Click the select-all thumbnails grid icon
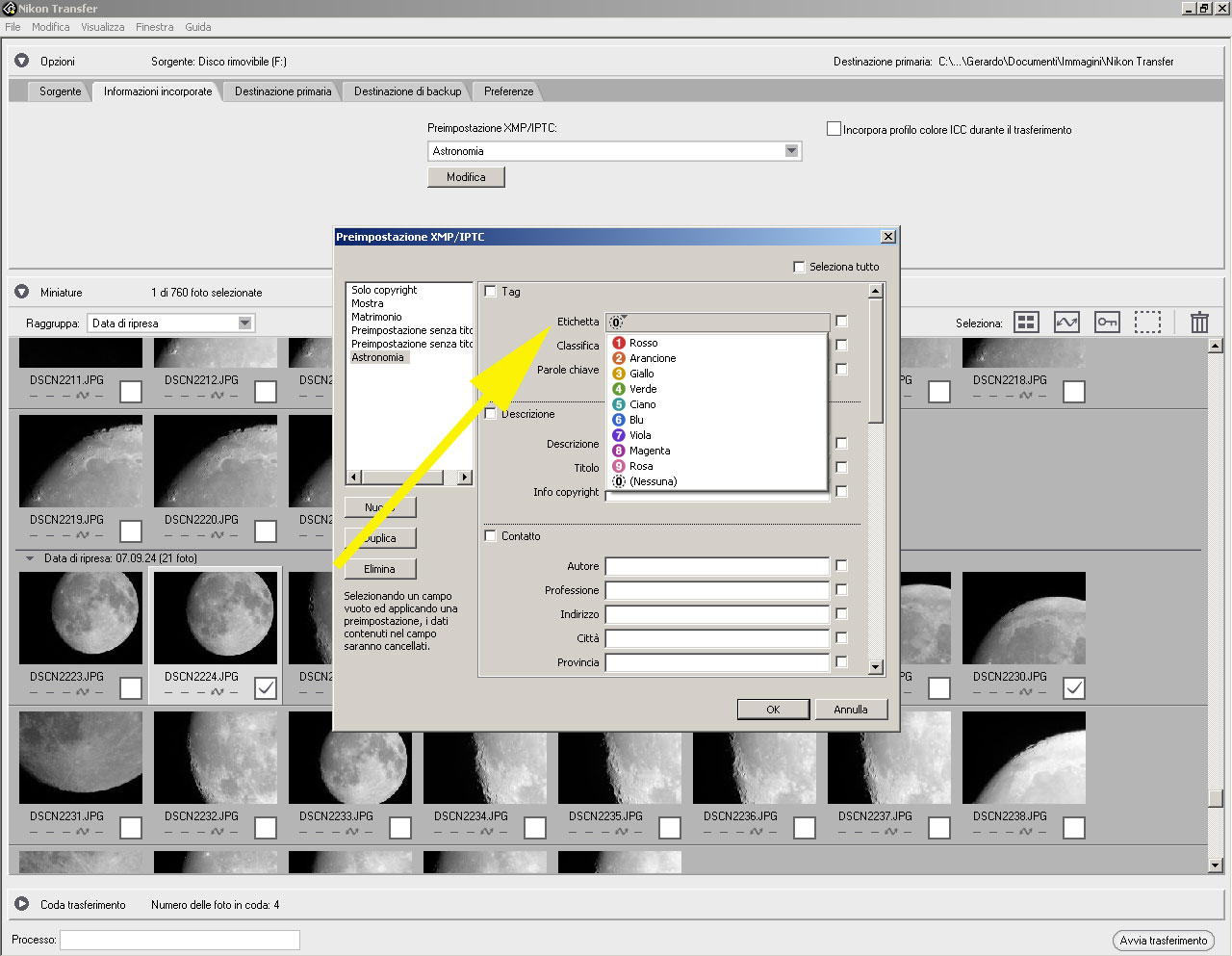The width and height of the screenshot is (1232, 956). [1027, 323]
